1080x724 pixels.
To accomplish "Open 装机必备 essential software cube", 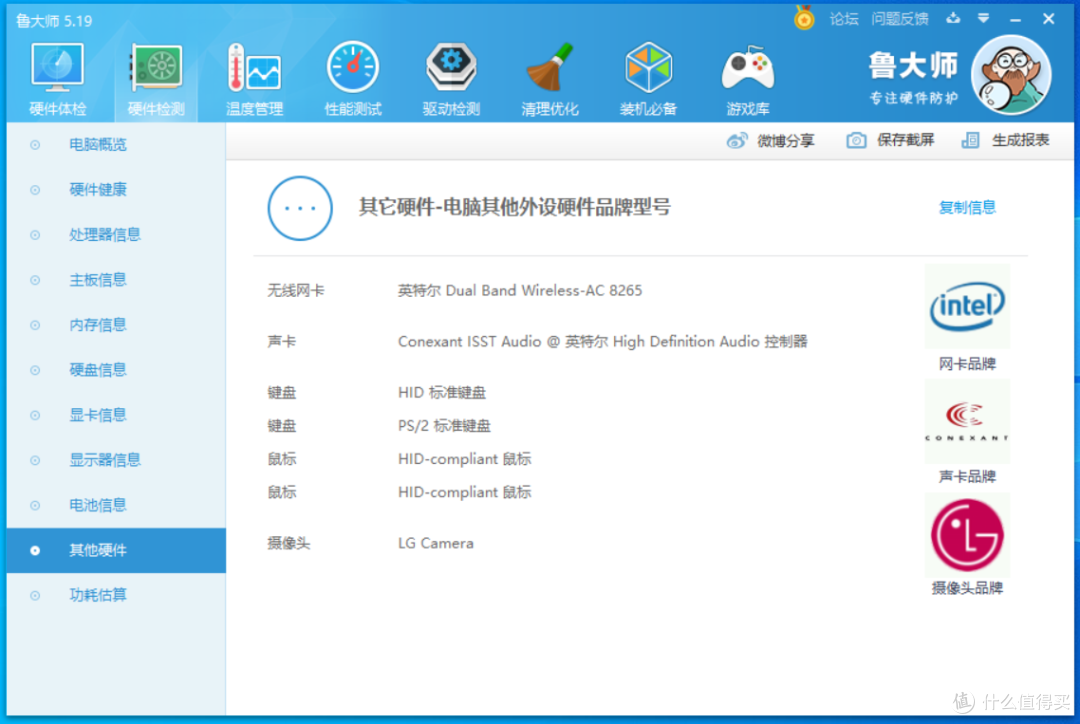I will click(x=648, y=79).
